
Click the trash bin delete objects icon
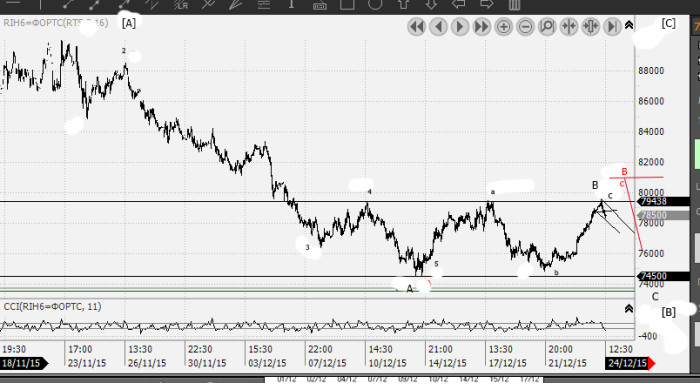[514, 4]
